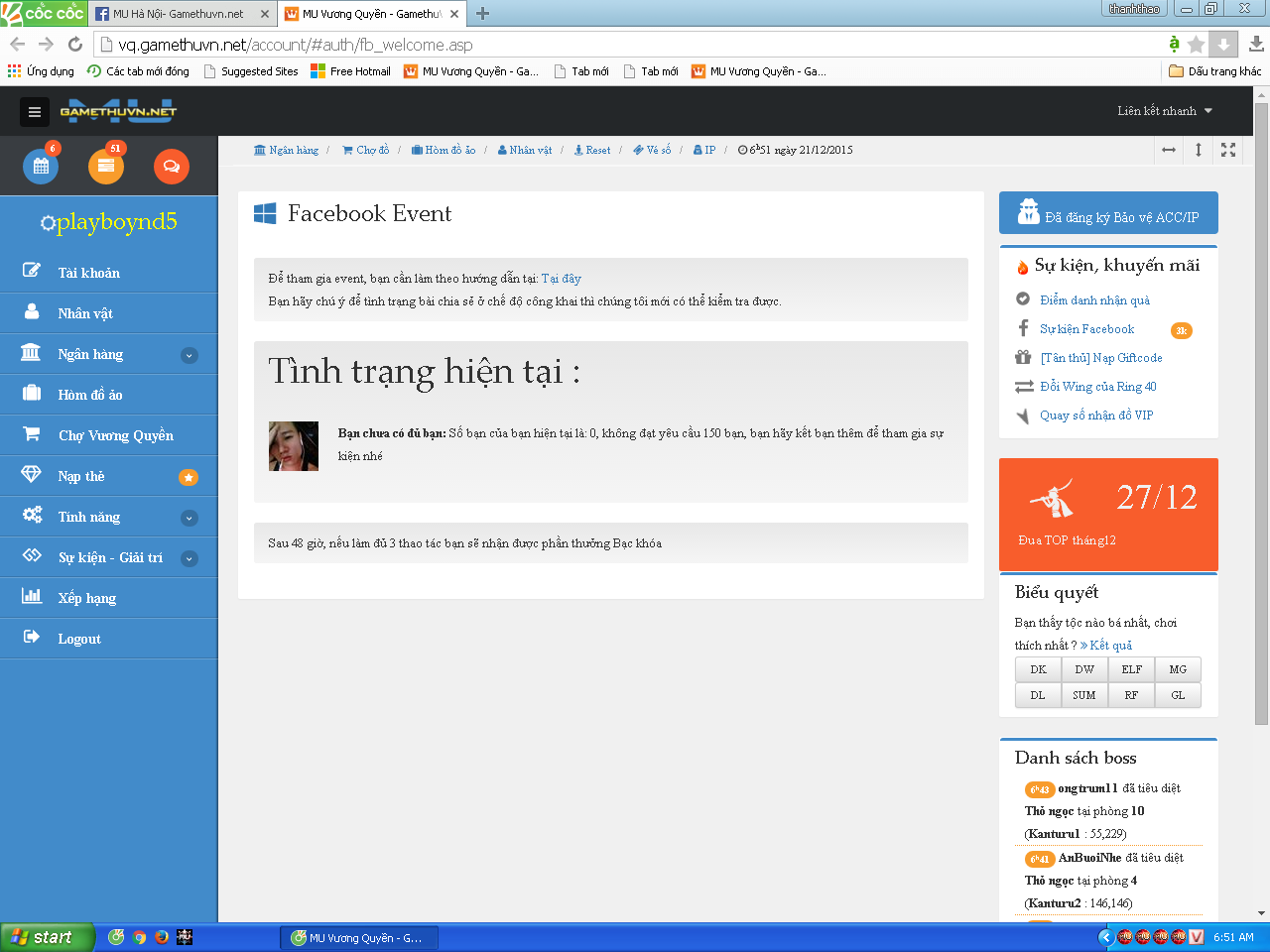Vote for the SUM class

[x=1084, y=695]
